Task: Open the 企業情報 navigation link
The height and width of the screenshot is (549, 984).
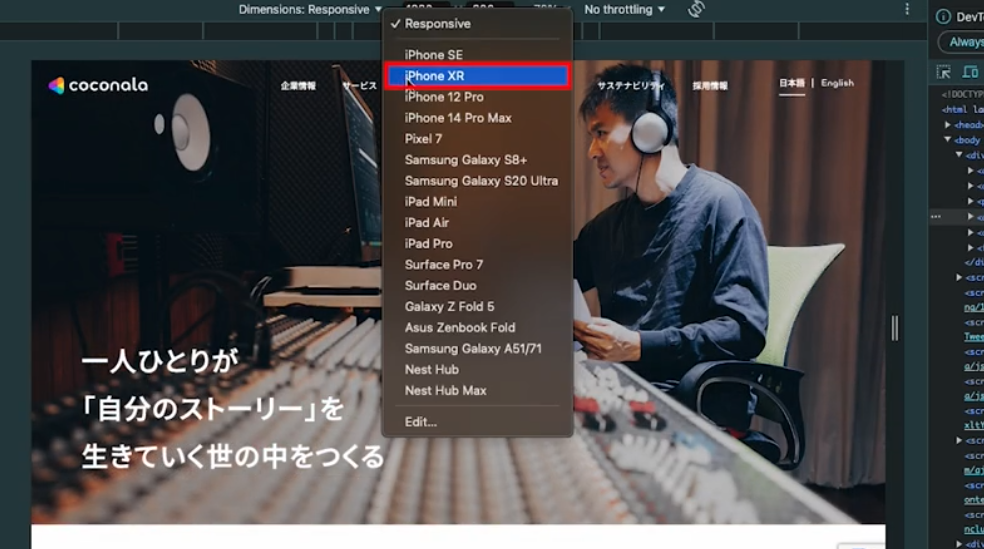Action: click(298, 86)
